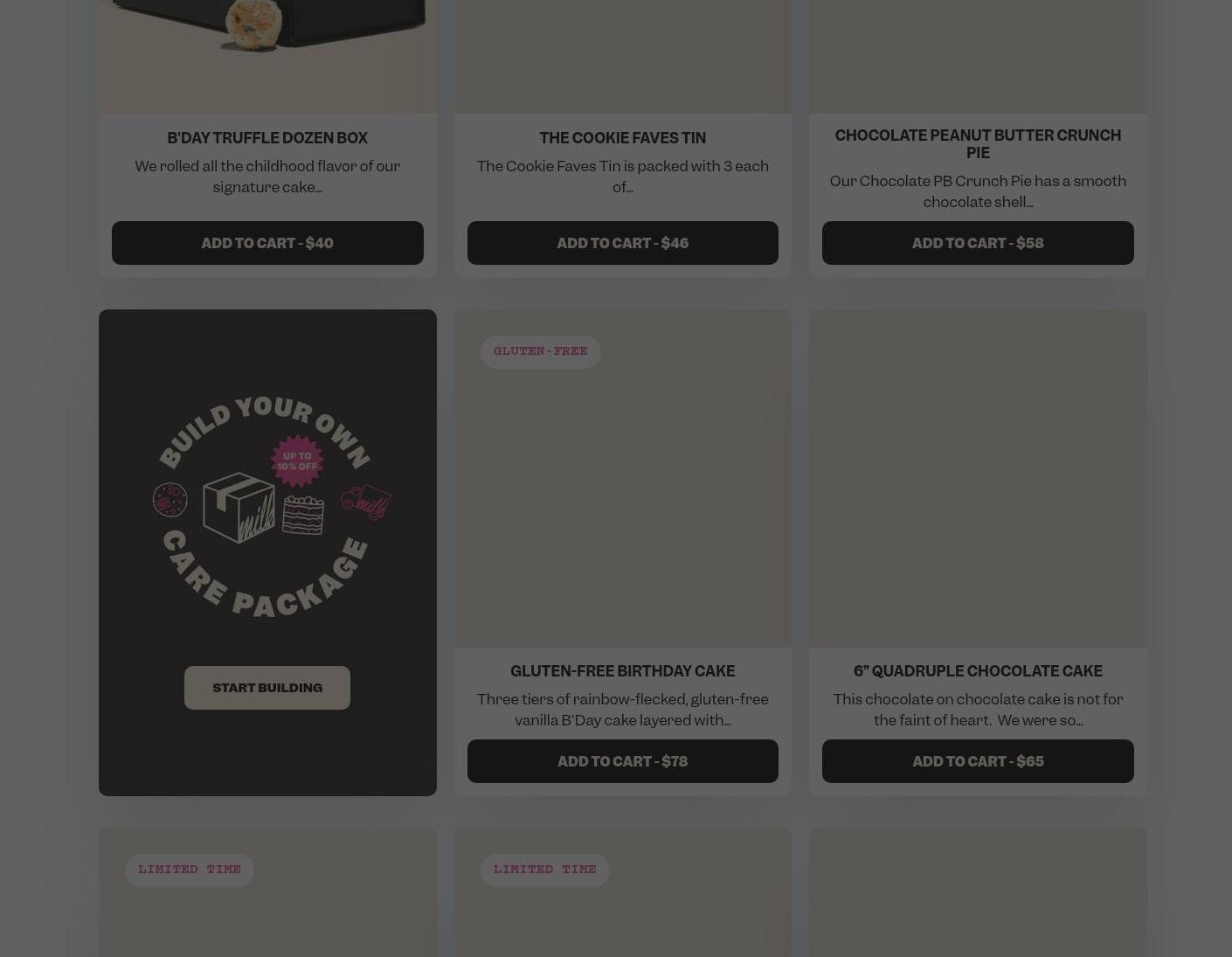1232x957 pixels.
Task: Add Gluten-Free Birthday Cake to cart
Action: 622,761
